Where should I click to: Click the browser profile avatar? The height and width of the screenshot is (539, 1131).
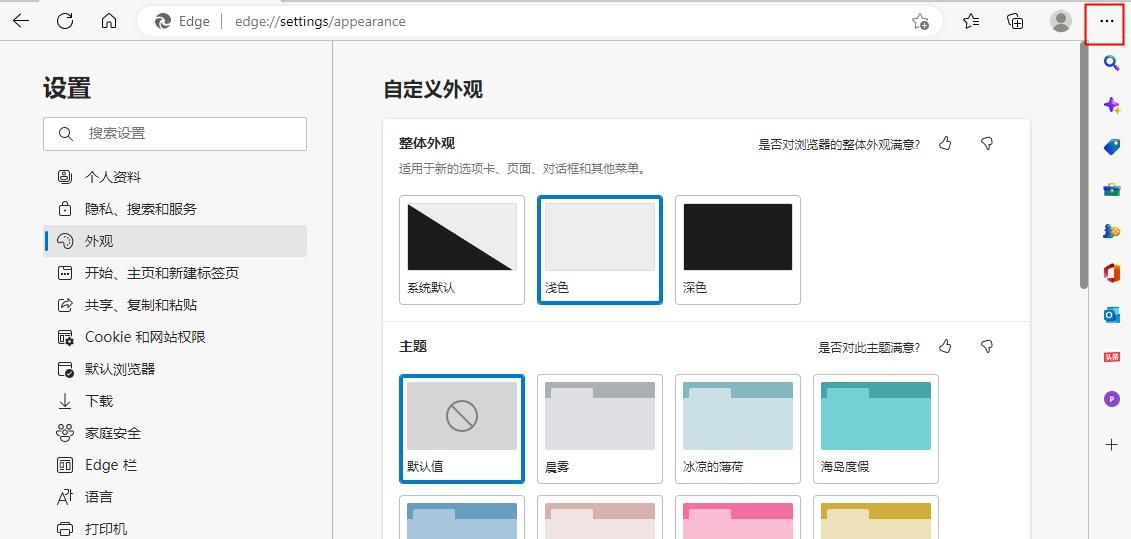click(1060, 21)
